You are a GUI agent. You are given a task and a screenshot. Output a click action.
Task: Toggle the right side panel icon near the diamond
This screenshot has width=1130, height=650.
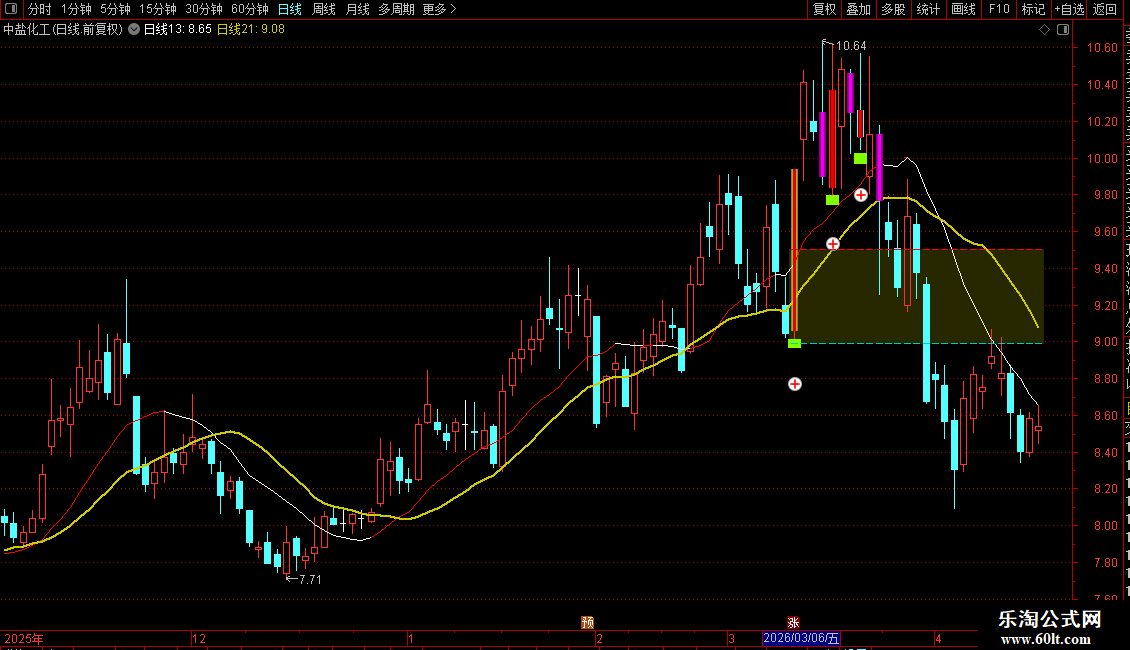[x=1063, y=30]
